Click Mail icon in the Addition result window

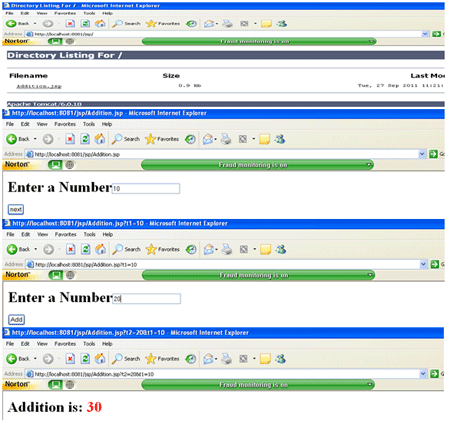[209, 359]
